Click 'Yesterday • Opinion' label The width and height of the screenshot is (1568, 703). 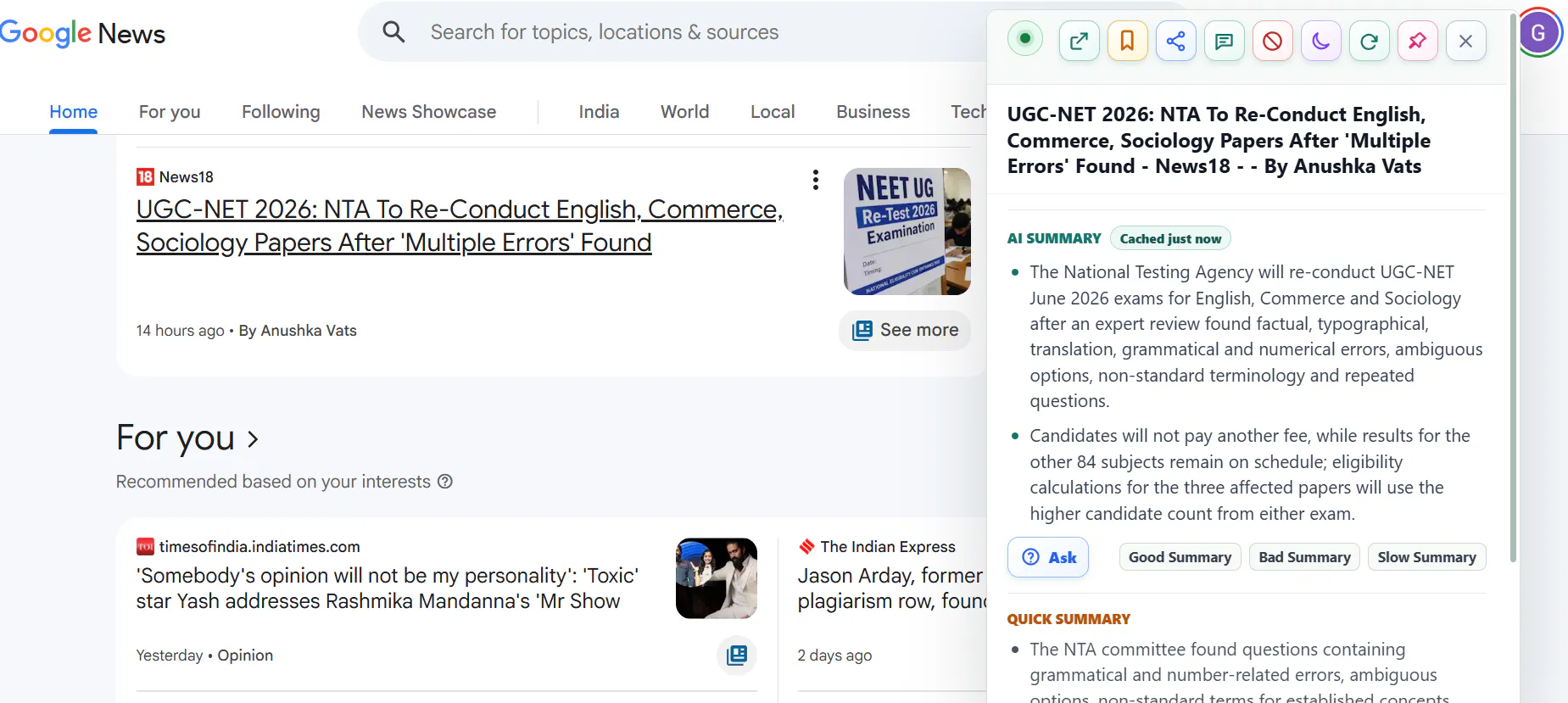pos(204,656)
